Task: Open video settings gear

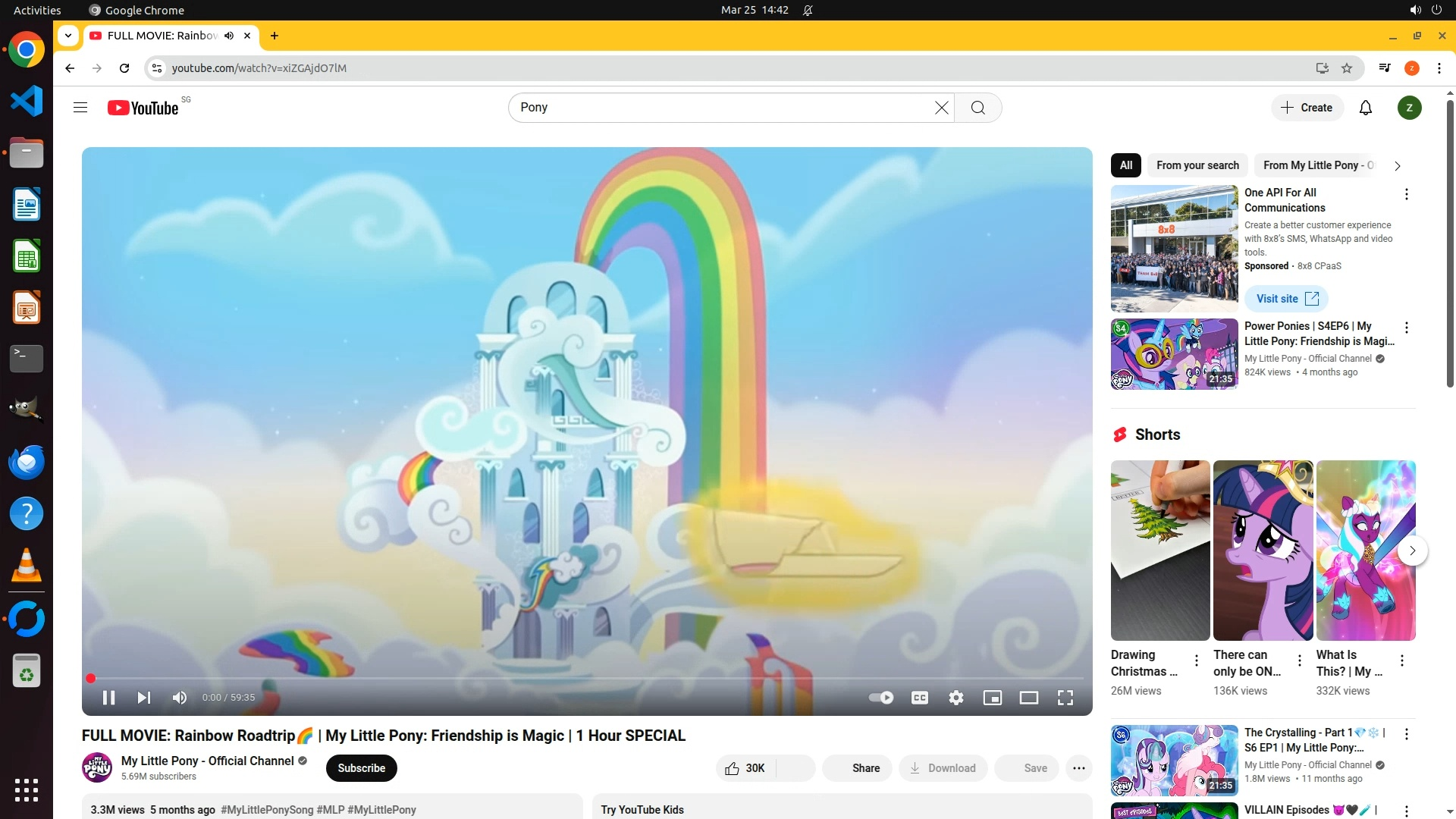Action: point(955,698)
